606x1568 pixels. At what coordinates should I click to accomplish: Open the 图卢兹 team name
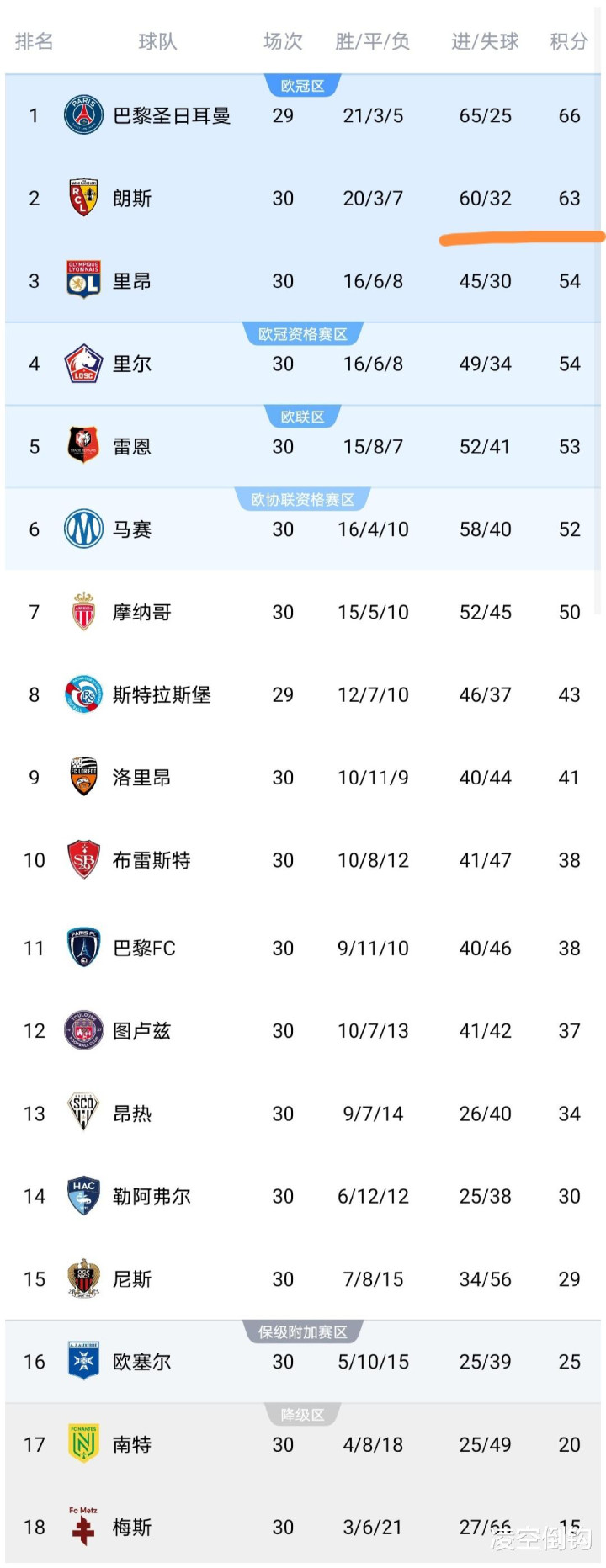[141, 1031]
